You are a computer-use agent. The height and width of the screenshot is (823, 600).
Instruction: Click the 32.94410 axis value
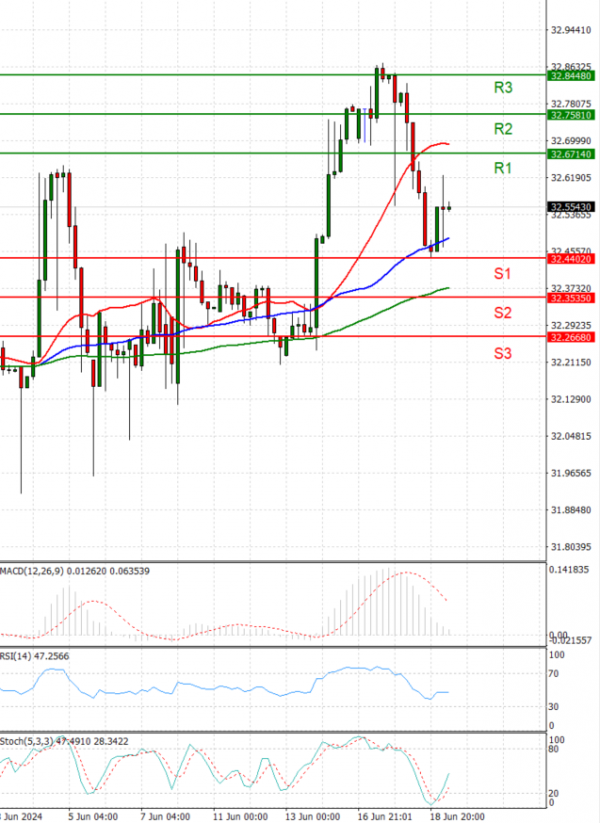(x=571, y=30)
